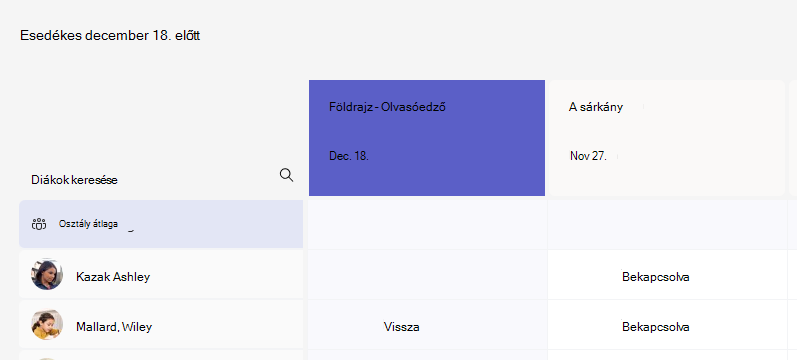Viewport: 797px width, 360px height.
Task: Click the Nov 27. due date
Action: [588, 156]
